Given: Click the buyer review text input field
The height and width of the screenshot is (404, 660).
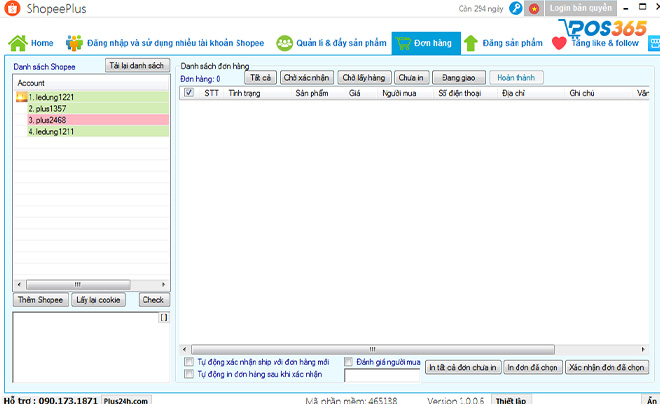Looking at the screenshot, I should pos(382,375).
